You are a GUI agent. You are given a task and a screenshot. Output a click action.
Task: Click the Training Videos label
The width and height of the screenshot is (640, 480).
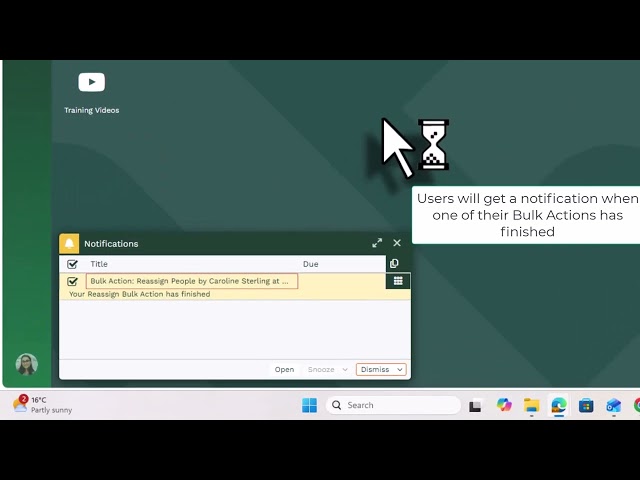[92, 110]
